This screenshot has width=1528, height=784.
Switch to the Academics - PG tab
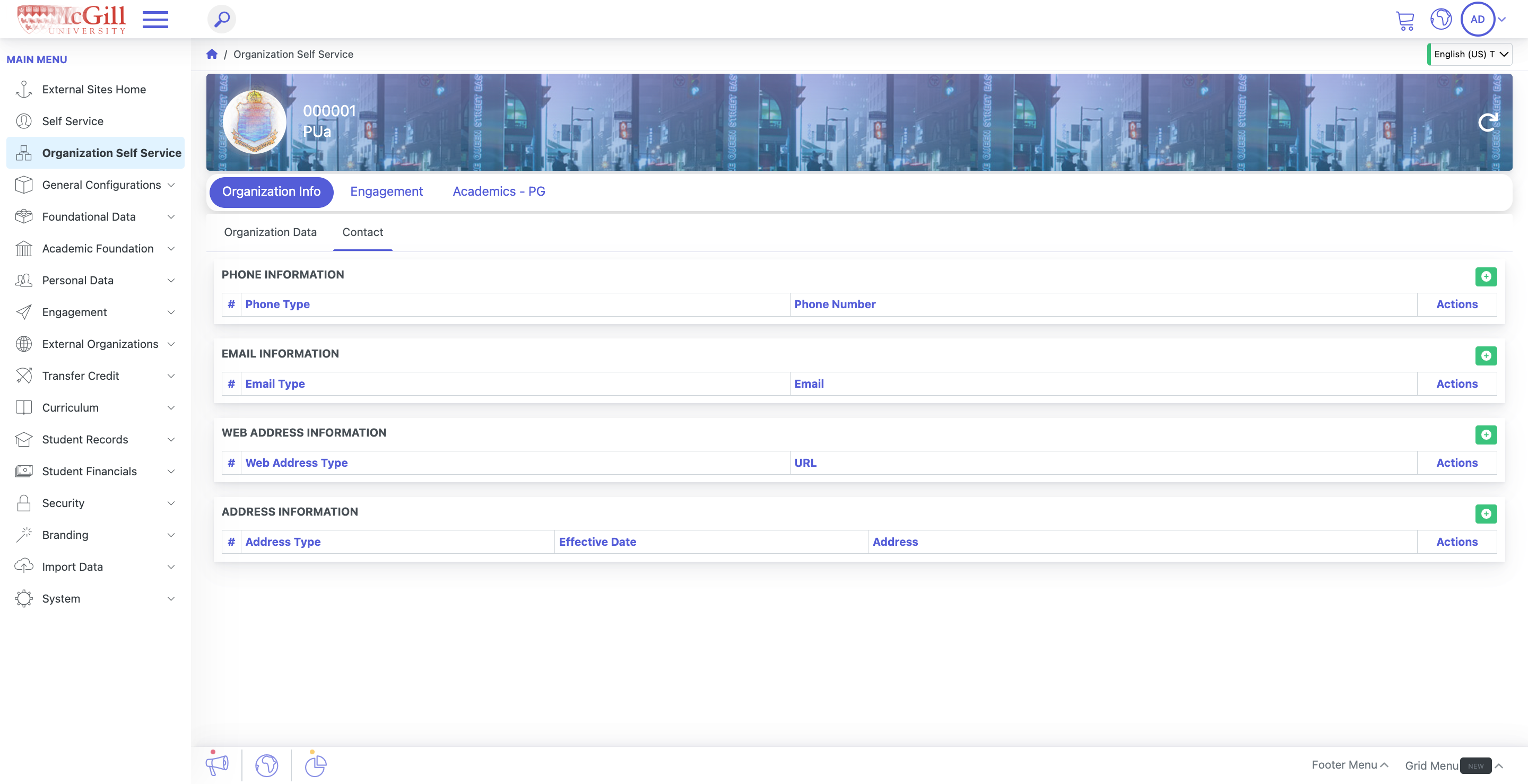(x=499, y=191)
